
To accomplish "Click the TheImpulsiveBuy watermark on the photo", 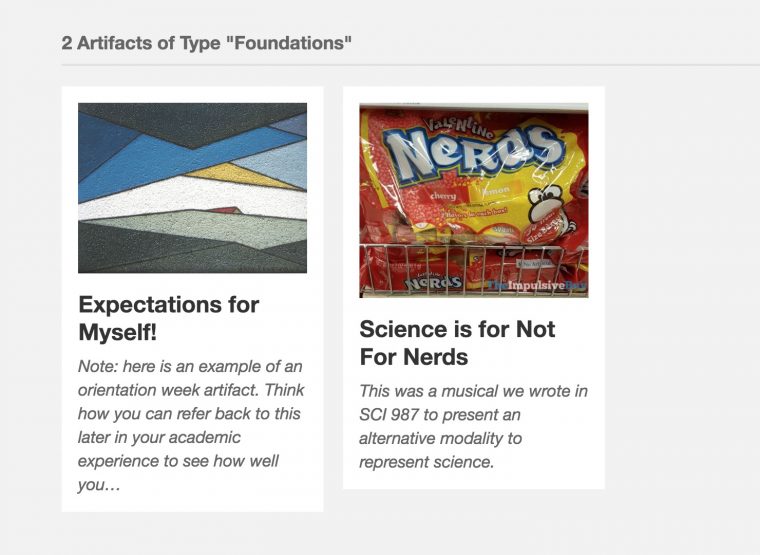I will point(537,285).
